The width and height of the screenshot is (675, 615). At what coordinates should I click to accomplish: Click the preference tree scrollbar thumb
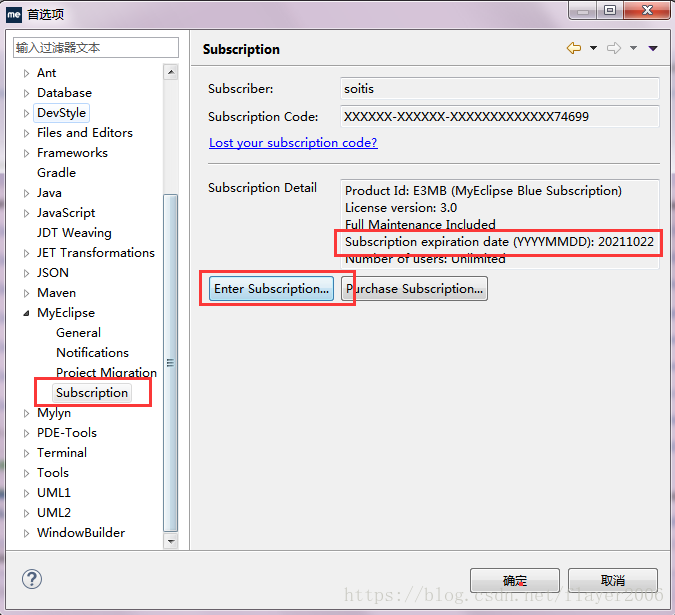(x=171, y=363)
